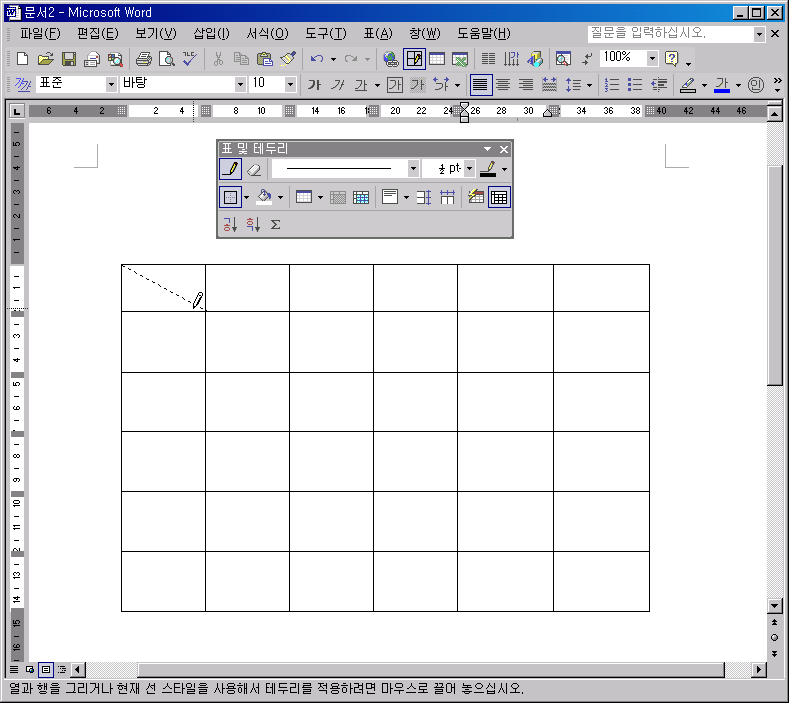Screen dimensions: 789x703
Task: Toggle italic 가 formatting
Action: [338, 85]
